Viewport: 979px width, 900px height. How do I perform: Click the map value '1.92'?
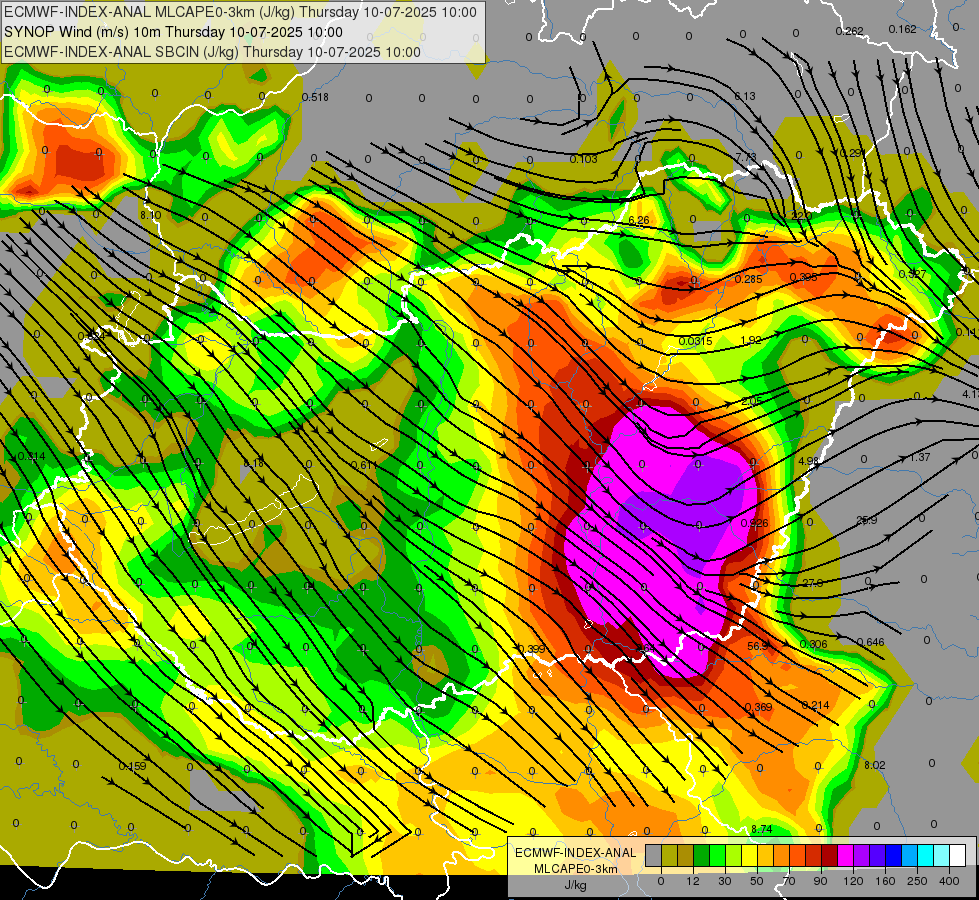750,340
